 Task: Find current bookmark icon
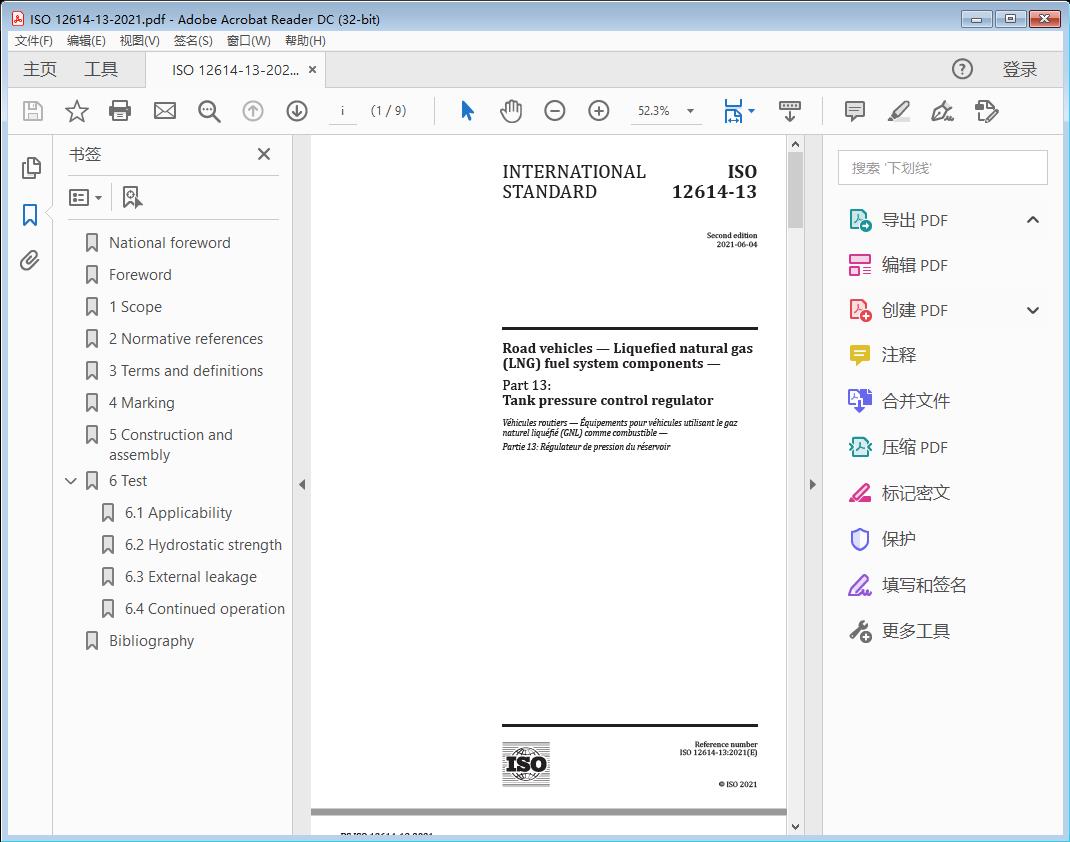pos(132,197)
